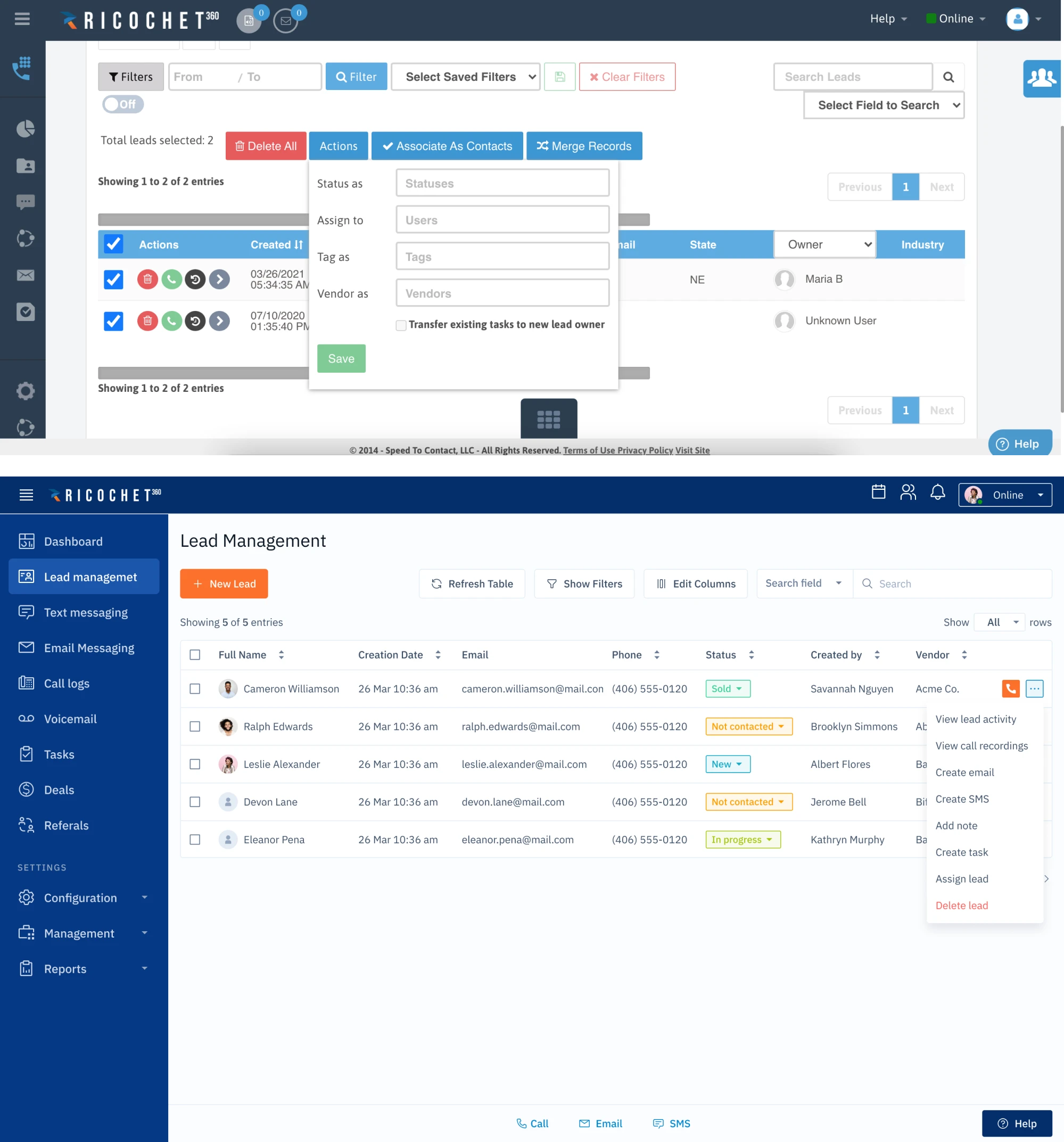
Task: Open the Terms of Use link
Action: tap(592, 450)
